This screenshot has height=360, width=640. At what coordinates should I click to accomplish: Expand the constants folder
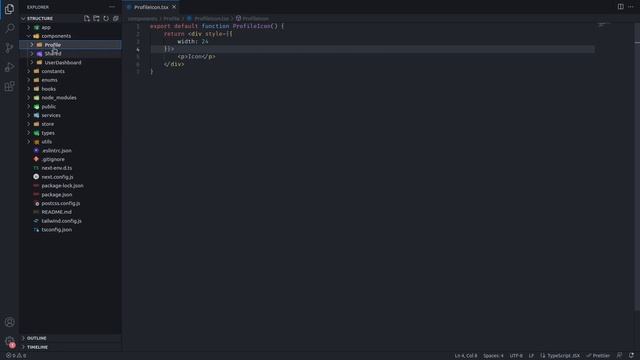coord(71,71)
